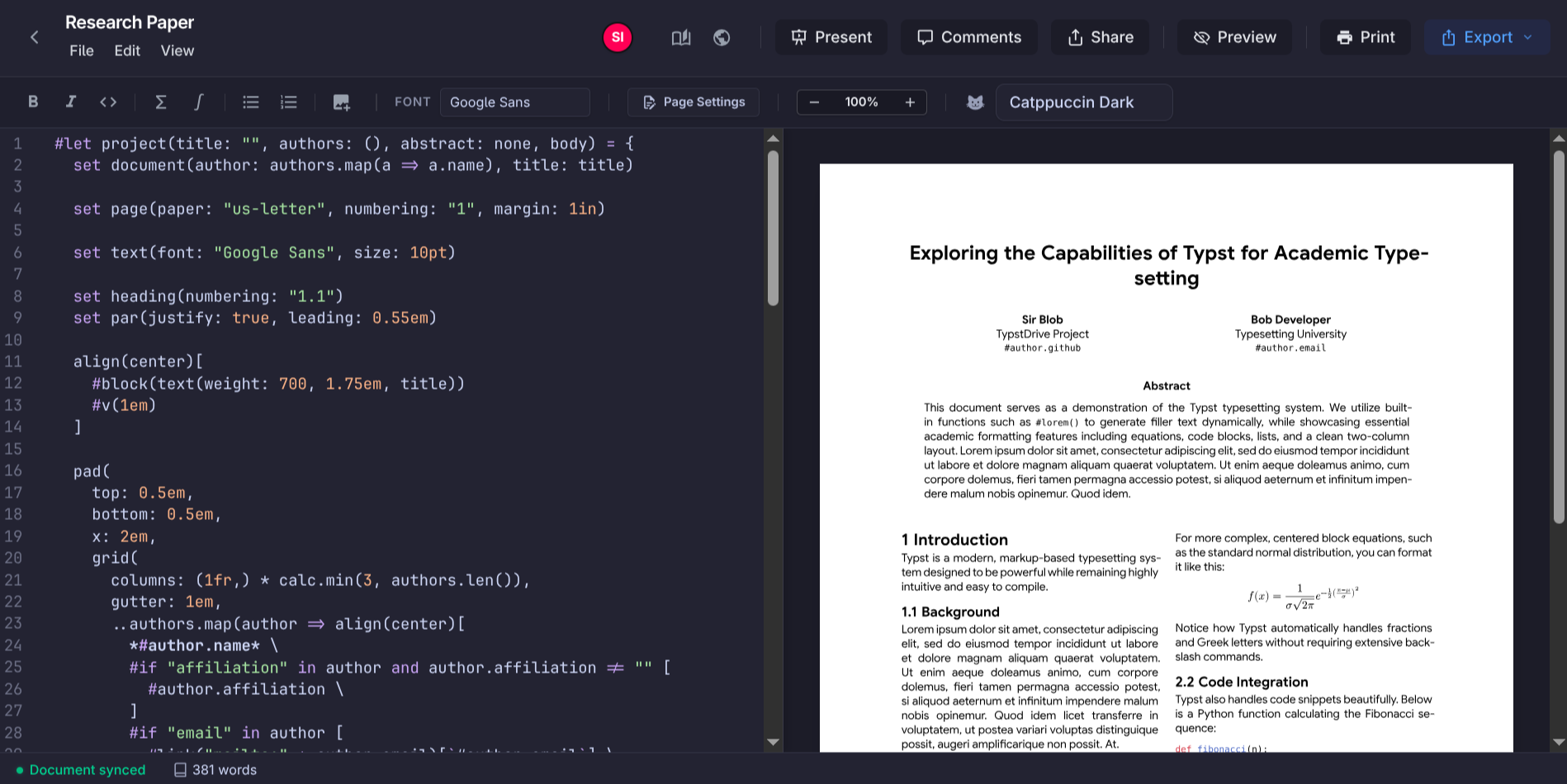Click the cat theme icon
The height and width of the screenshot is (784, 1567).
click(975, 102)
